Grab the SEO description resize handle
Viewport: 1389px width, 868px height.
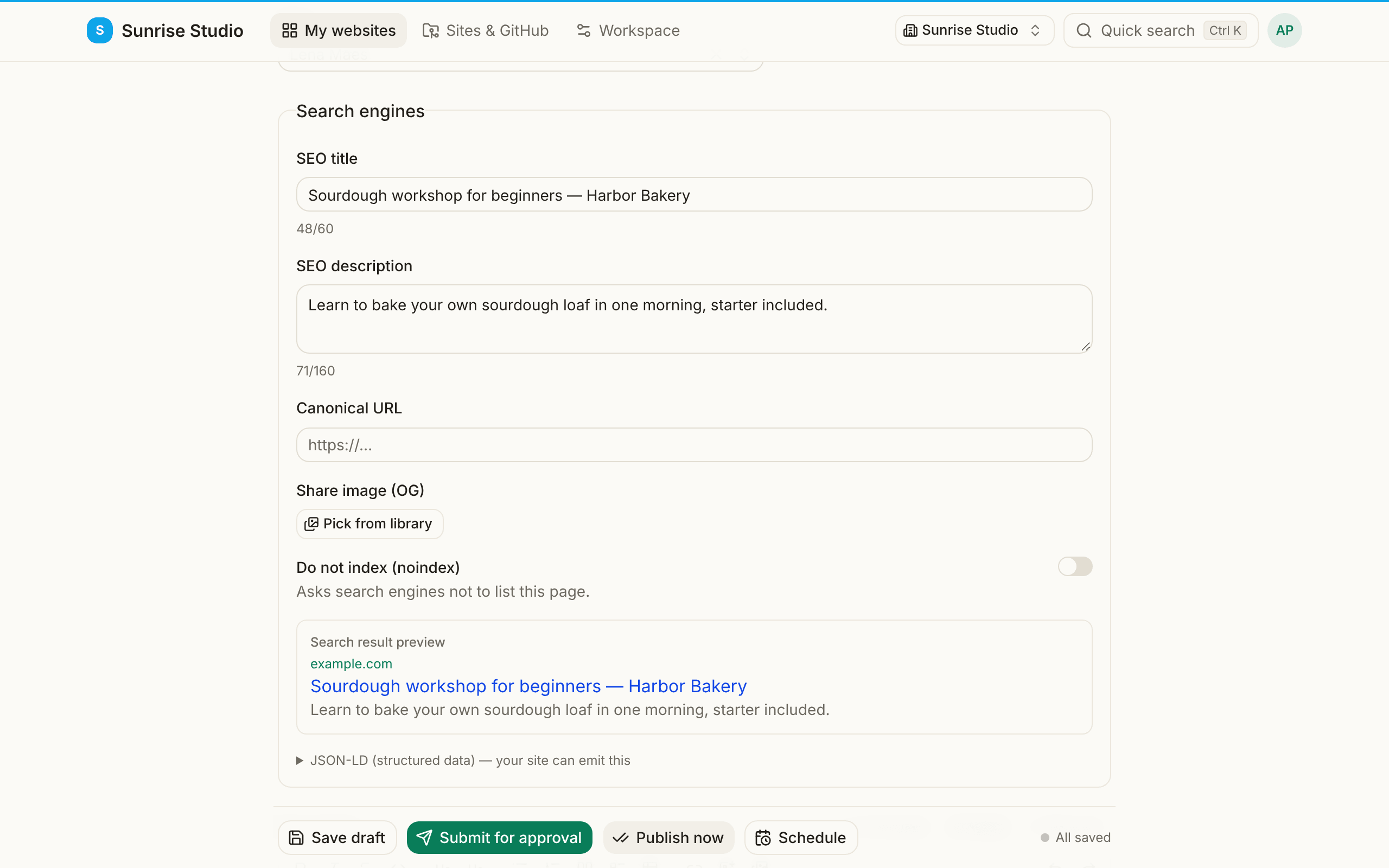pyautogui.click(x=1086, y=347)
